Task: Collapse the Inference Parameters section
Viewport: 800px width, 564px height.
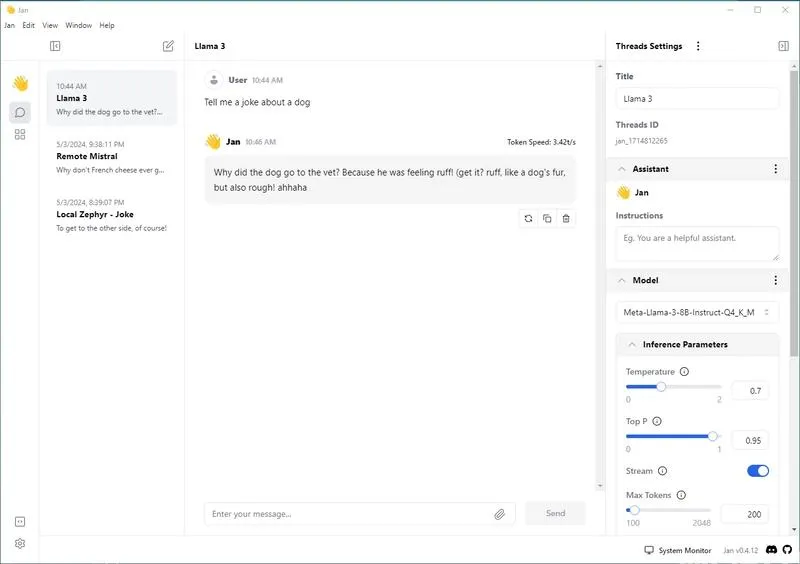Action: pos(632,345)
